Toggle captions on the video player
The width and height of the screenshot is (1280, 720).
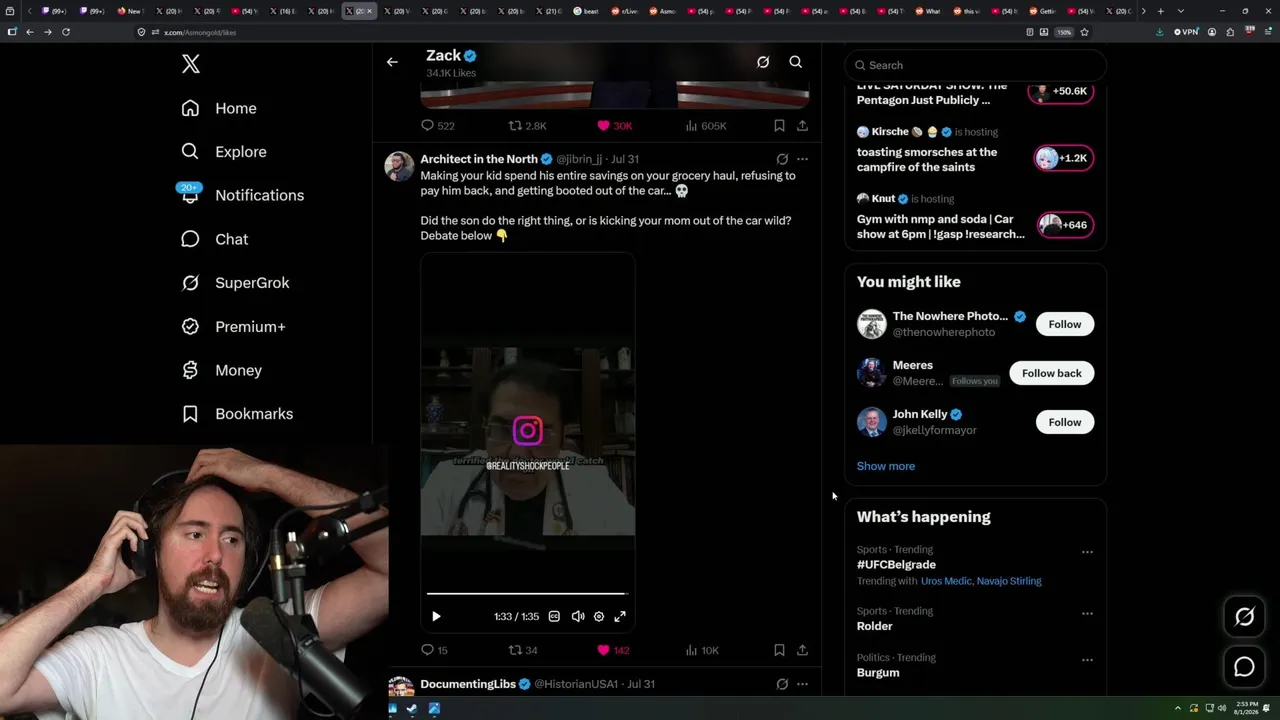tap(554, 617)
